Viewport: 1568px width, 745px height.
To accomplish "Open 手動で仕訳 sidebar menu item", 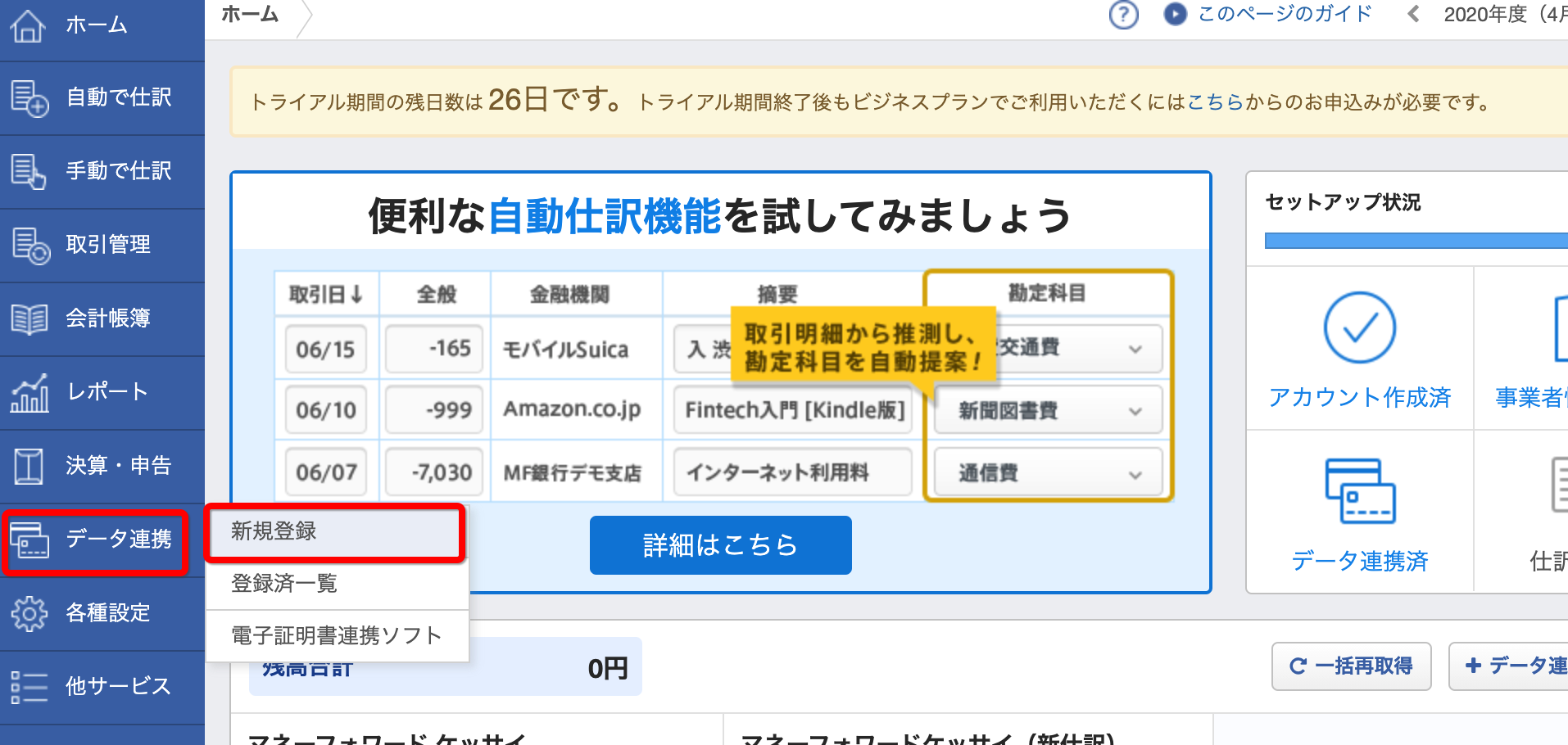I will (102, 172).
